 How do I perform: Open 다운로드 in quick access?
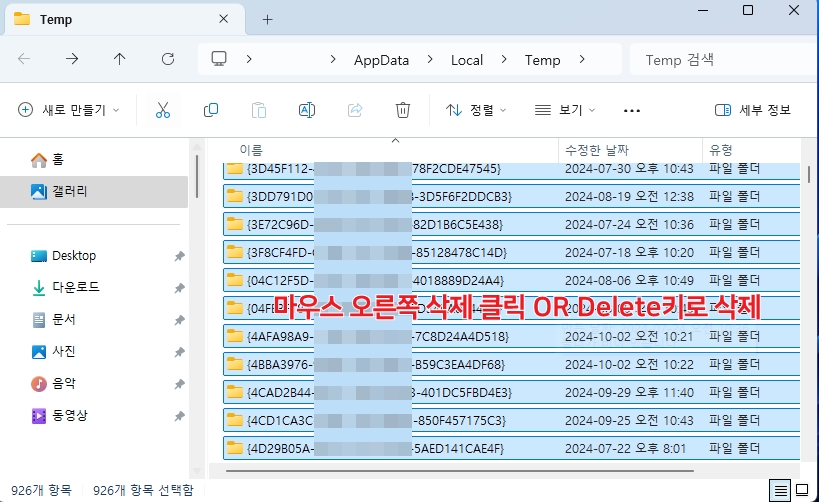(65, 287)
